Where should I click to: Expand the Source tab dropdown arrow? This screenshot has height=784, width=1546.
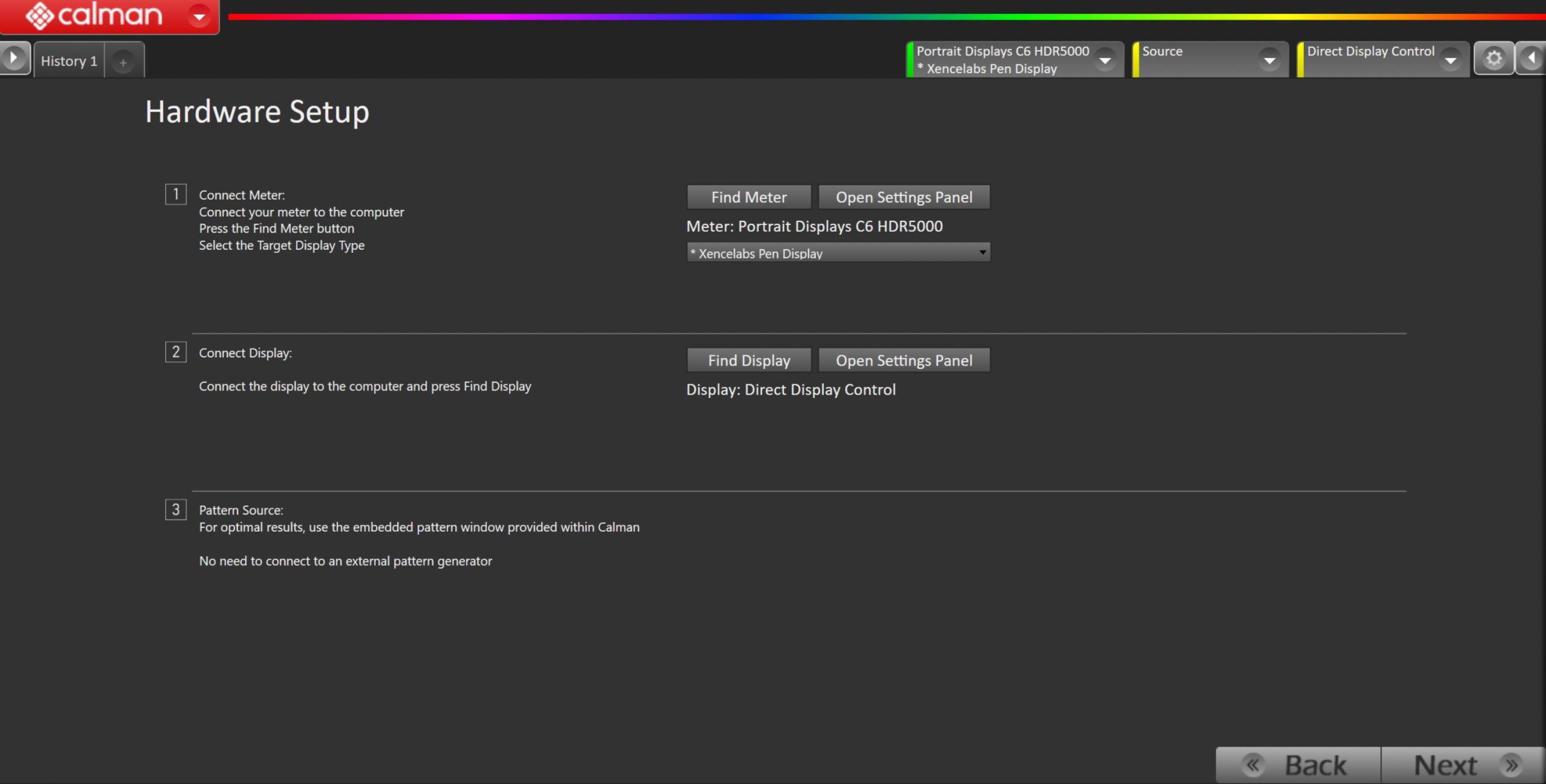pyautogui.click(x=1269, y=60)
